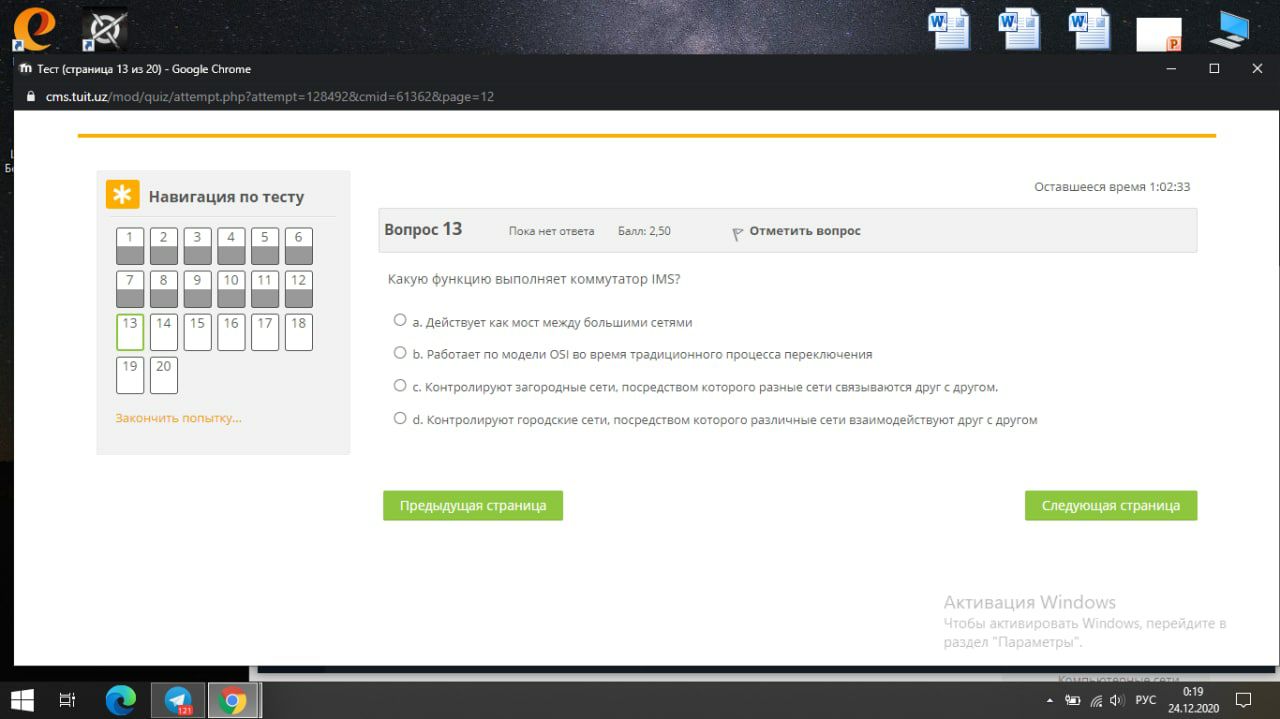Click the Балл: 2,50 text
The image size is (1280, 719).
[644, 231]
